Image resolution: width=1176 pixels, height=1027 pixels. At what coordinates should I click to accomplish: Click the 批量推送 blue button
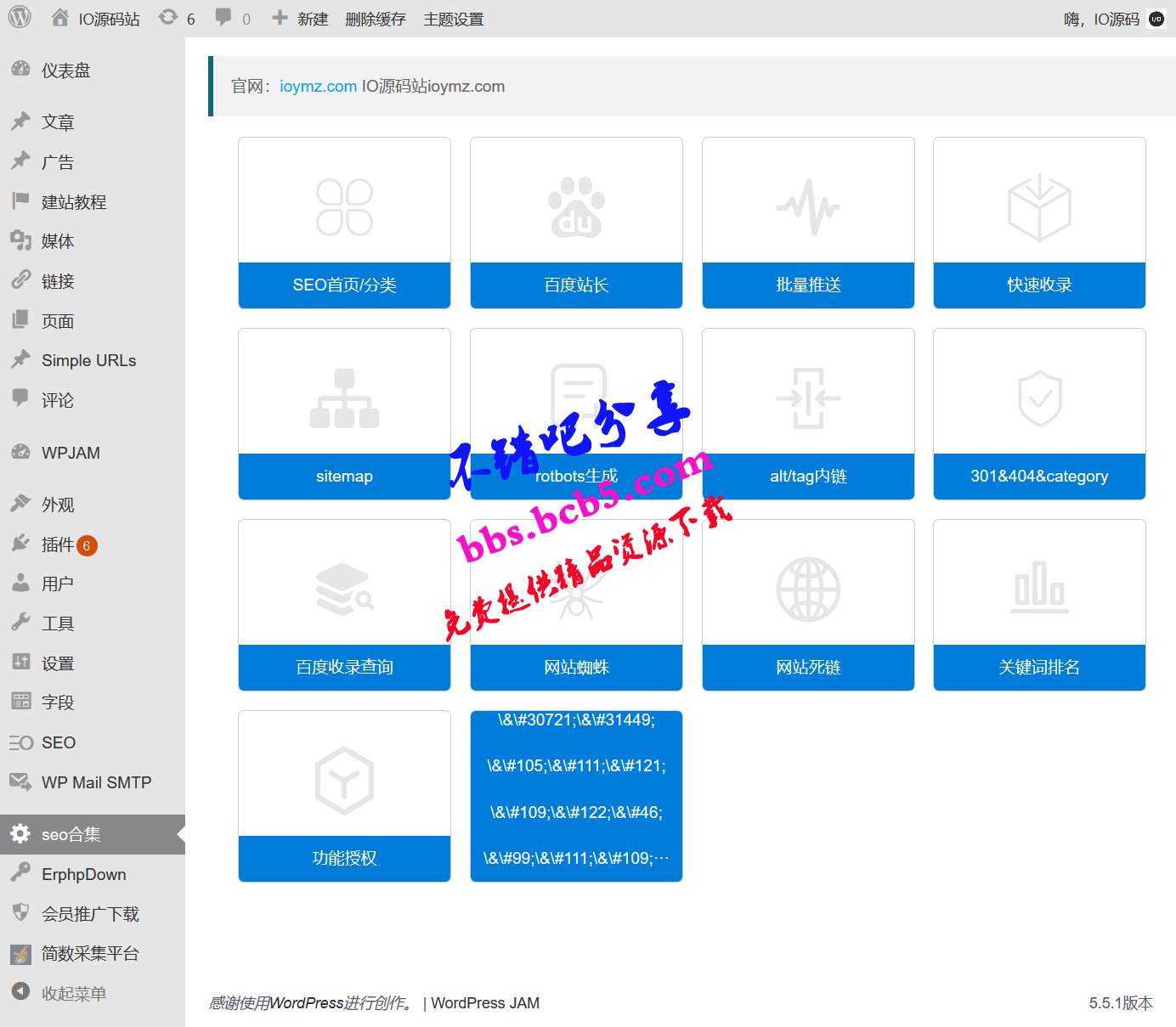808,285
